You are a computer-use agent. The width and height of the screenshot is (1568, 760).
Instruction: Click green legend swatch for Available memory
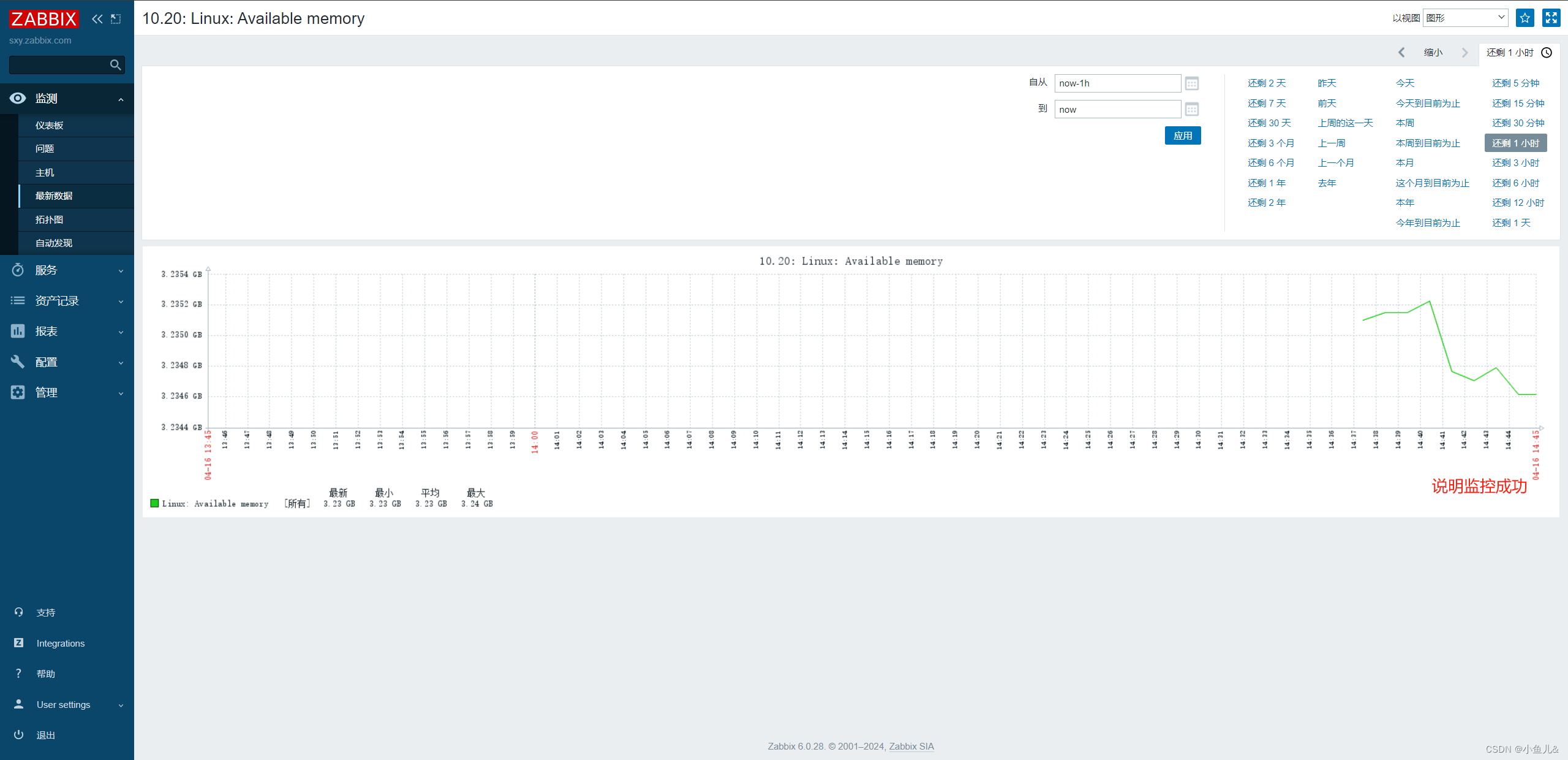coord(154,504)
